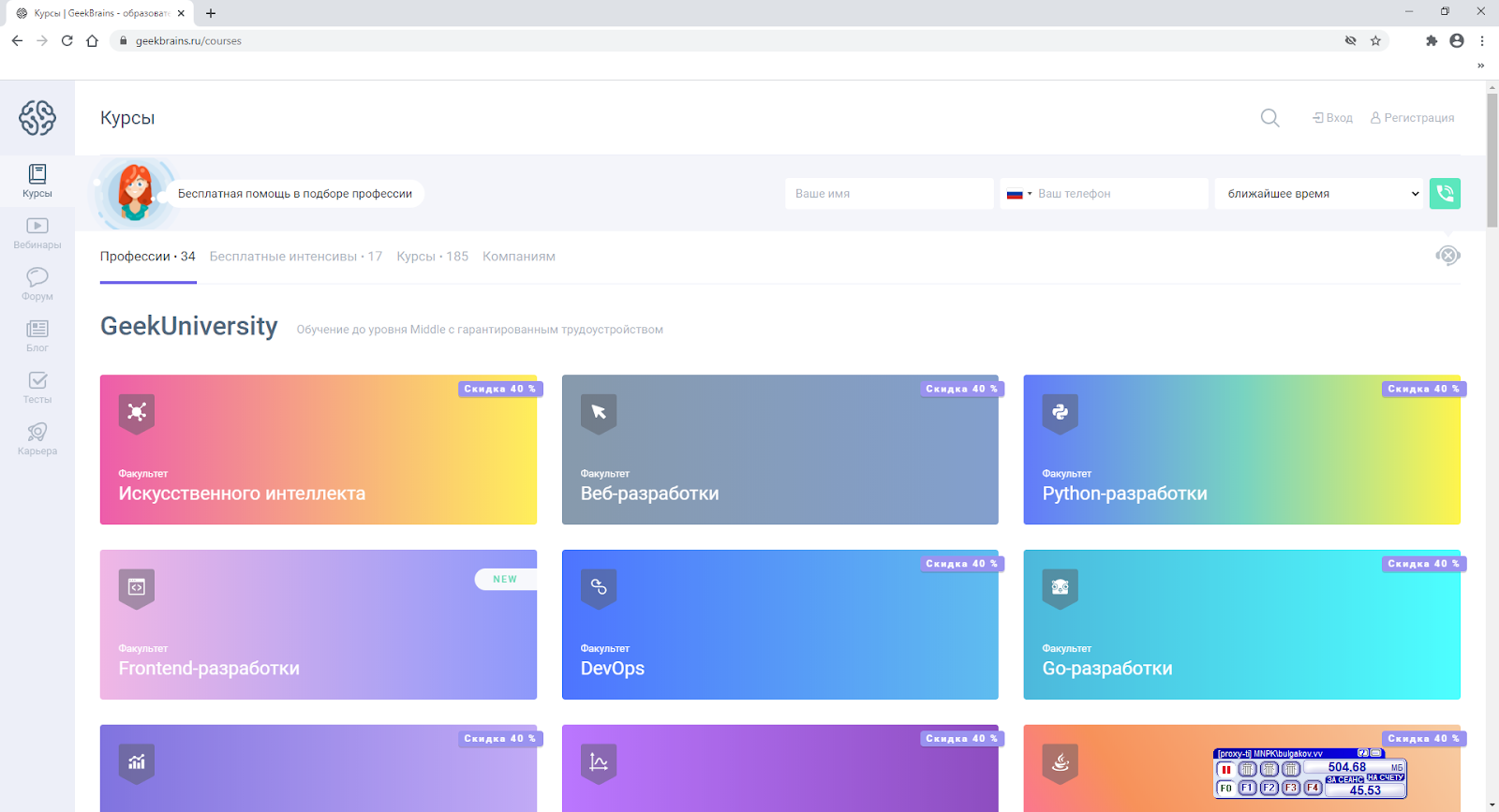
Task: Click F4 button in the proxy widget
Action: [x=1313, y=789]
